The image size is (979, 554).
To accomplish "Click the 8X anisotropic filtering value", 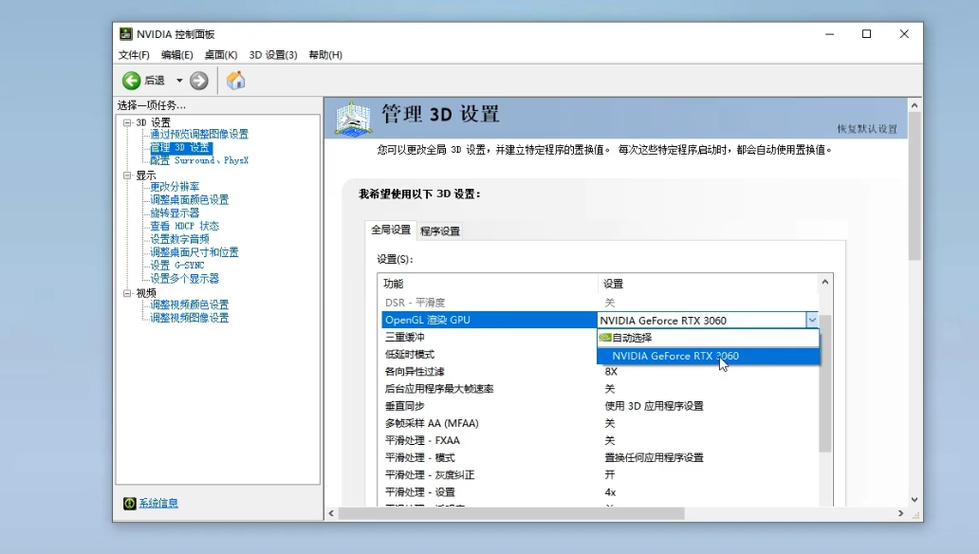I will coord(611,372).
